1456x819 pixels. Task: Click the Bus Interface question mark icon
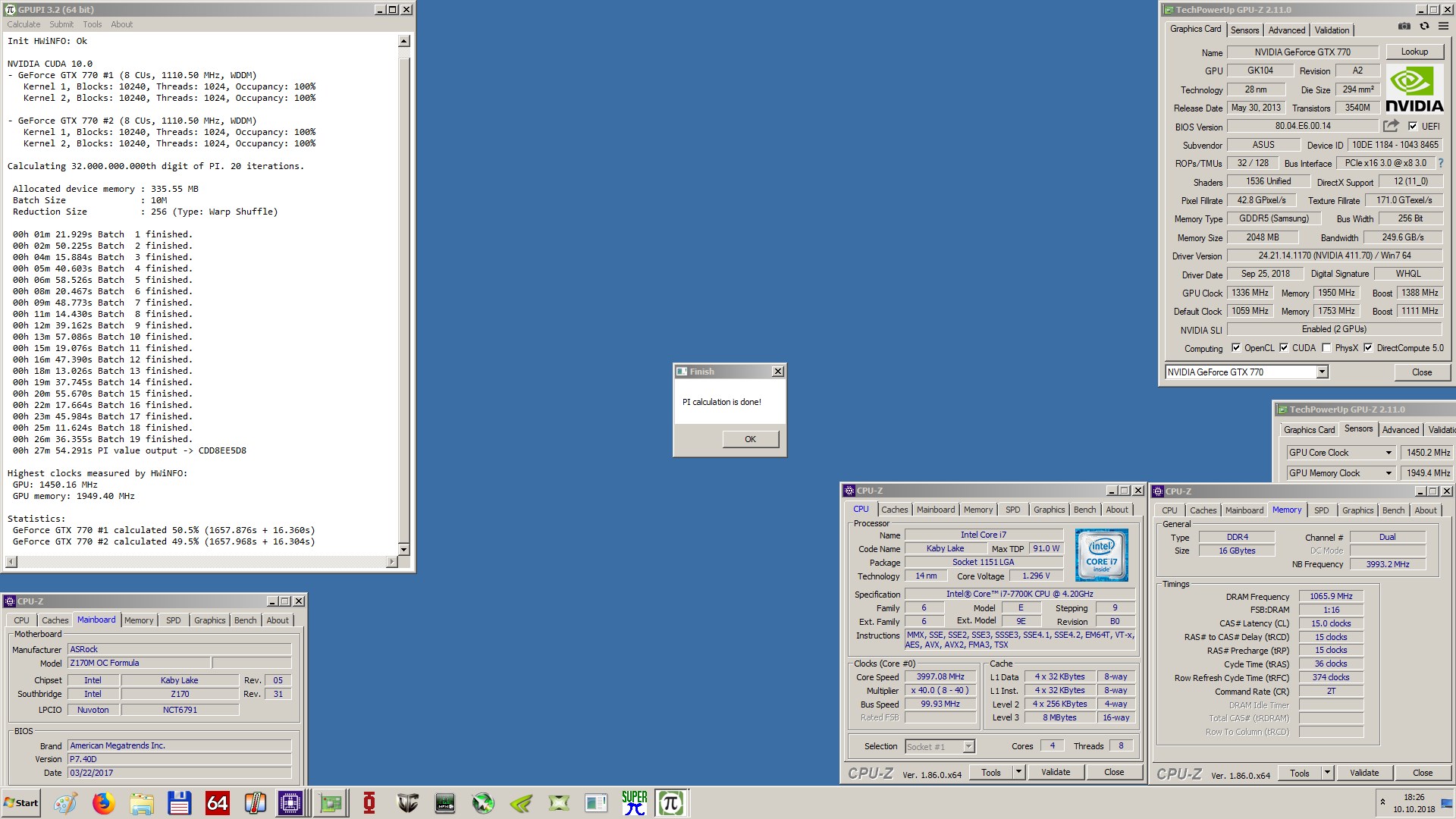[x=1440, y=163]
